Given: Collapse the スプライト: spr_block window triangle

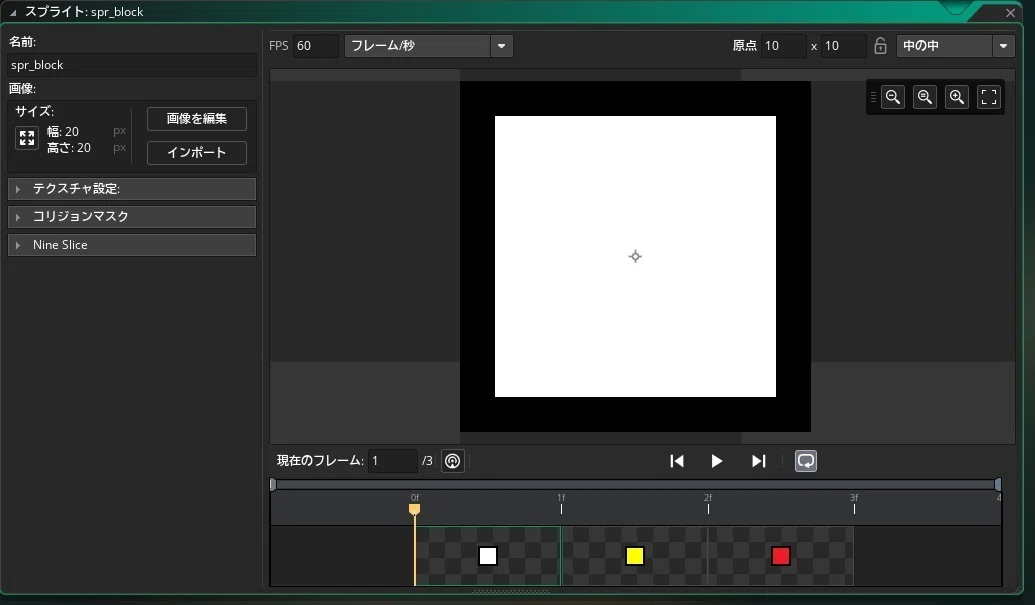Looking at the screenshot, I should tap(13, 13).
